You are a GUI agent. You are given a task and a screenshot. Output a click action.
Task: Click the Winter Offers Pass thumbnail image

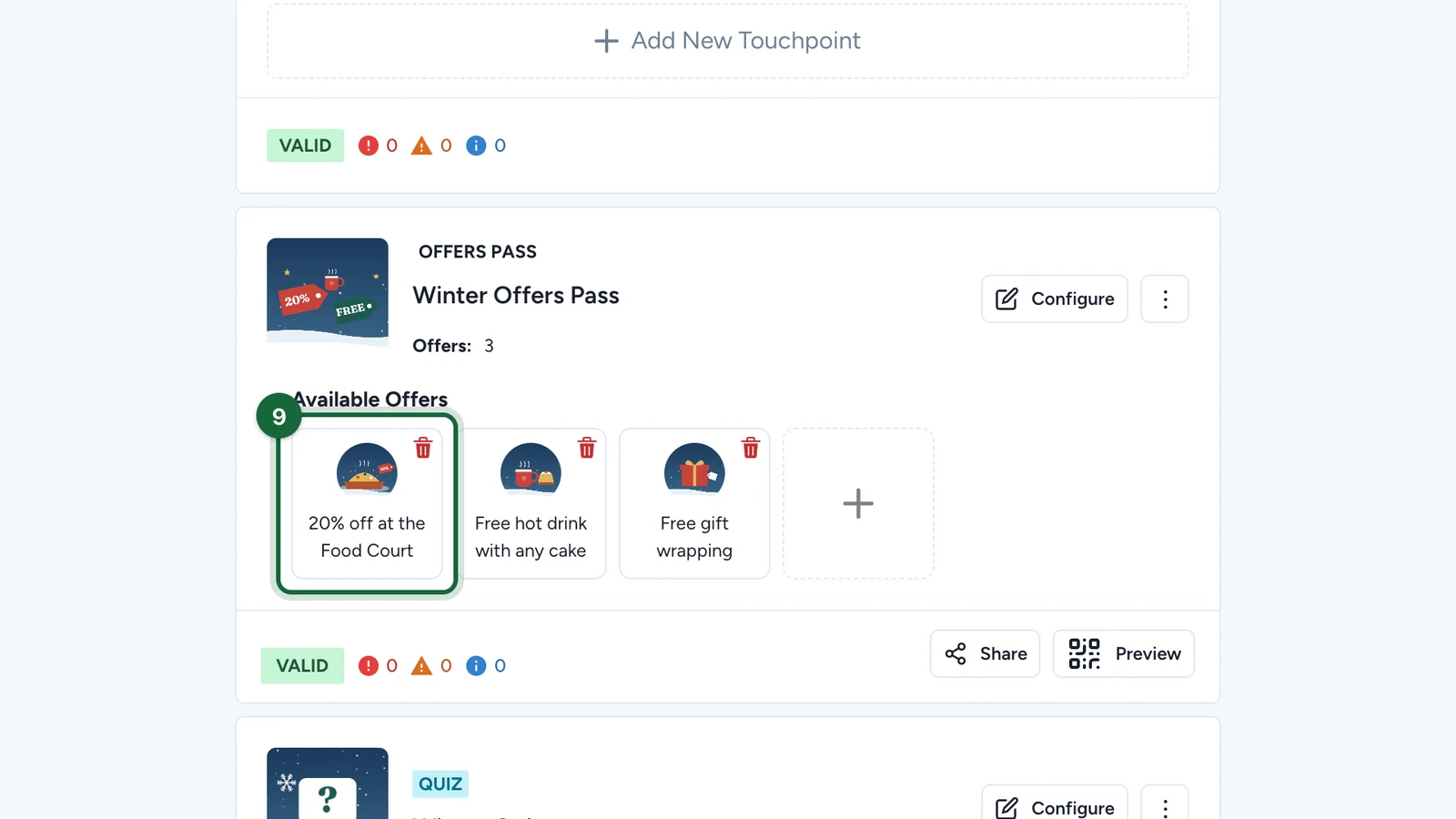click(x=328, y=291)
